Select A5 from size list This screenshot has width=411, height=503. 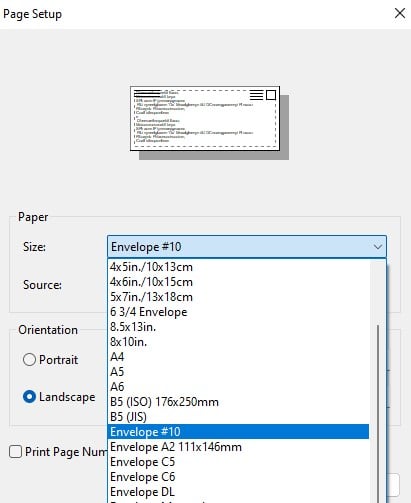point(238,372)
